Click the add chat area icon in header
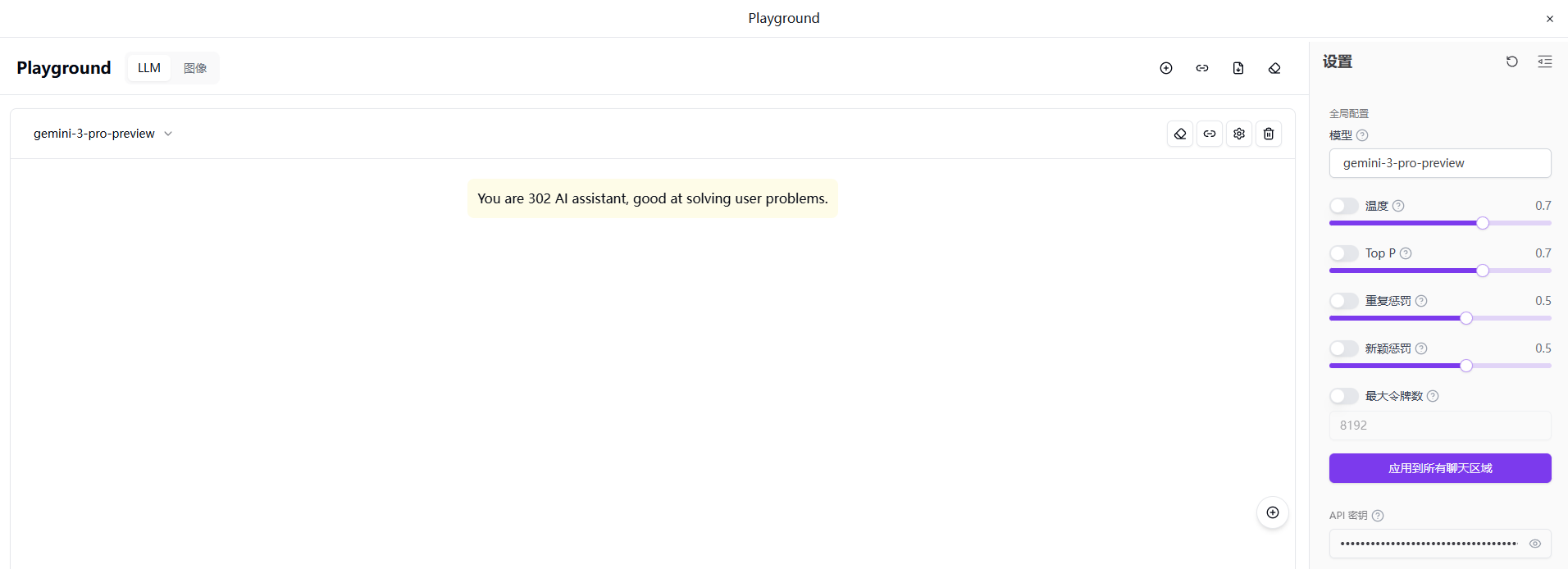Screen dimensions: 1568x569 (1165, 68)
